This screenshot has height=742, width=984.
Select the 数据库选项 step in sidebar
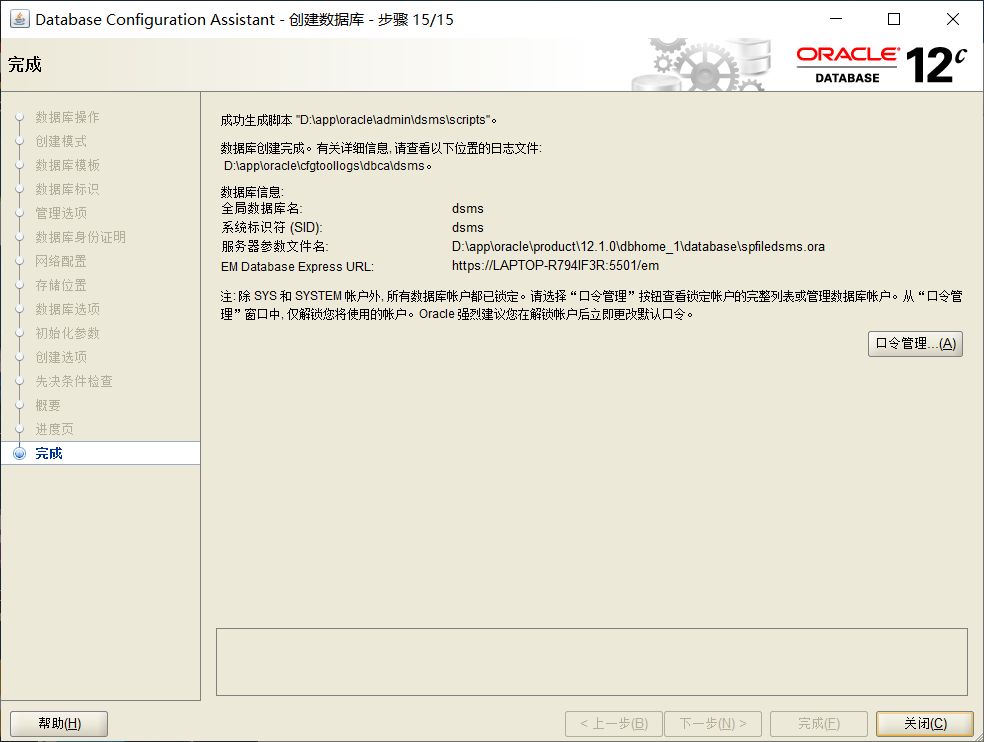click(67, 309)
